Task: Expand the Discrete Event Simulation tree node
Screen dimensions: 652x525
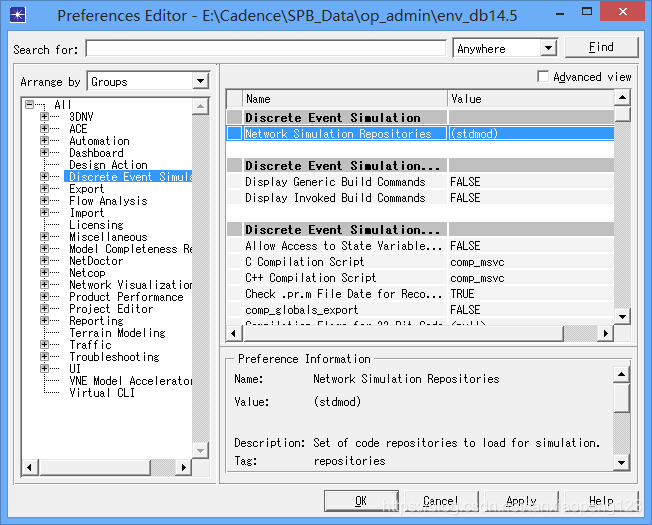Action: pos(44,177)
